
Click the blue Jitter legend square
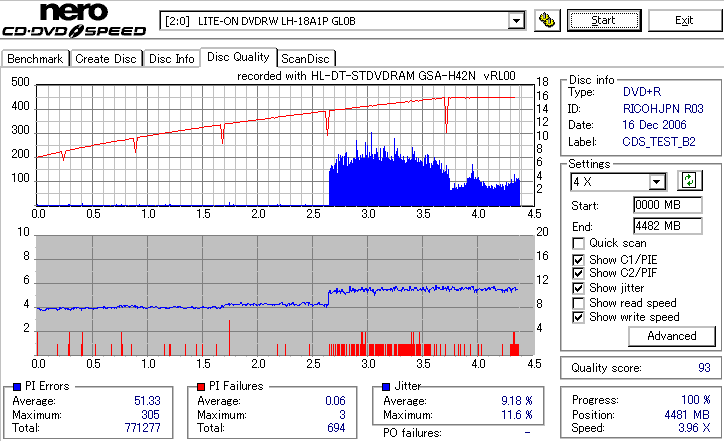click(386, 387)
